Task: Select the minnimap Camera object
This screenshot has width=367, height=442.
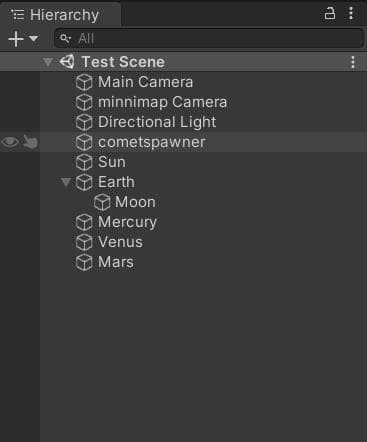Action: (162, 102)
